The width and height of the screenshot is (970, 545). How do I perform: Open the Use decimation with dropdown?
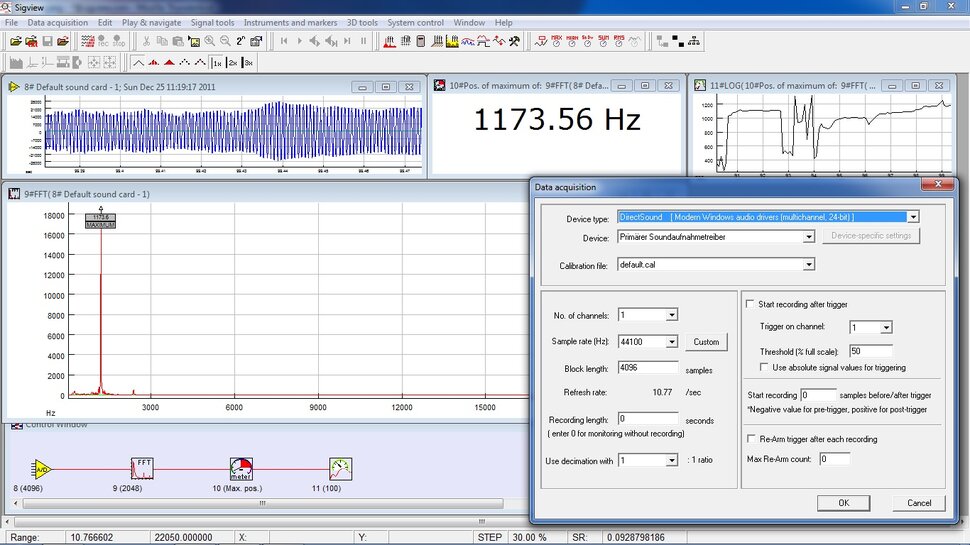[672, 461]
